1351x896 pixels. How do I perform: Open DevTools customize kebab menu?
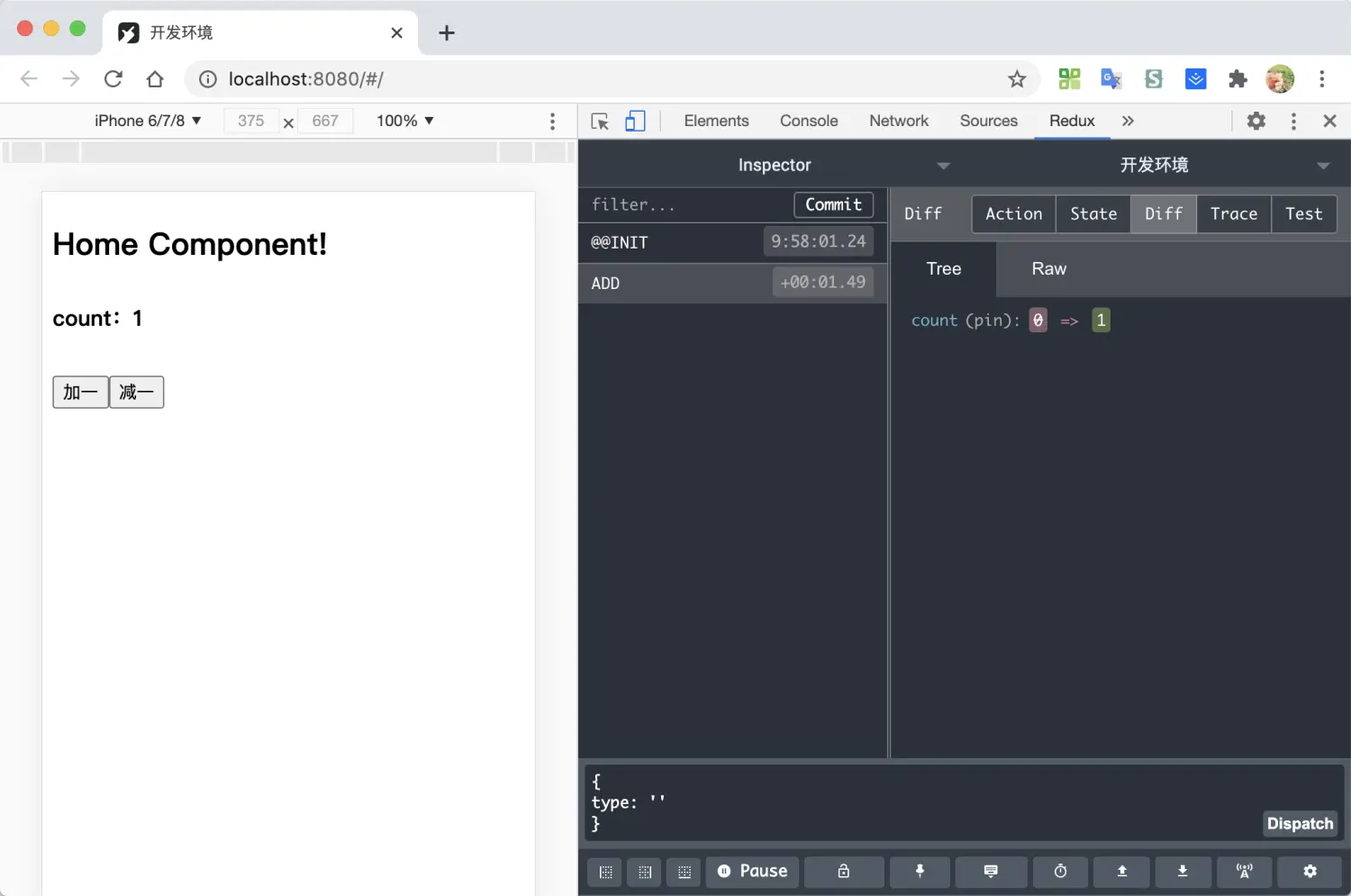click(x=1293, y=122)
